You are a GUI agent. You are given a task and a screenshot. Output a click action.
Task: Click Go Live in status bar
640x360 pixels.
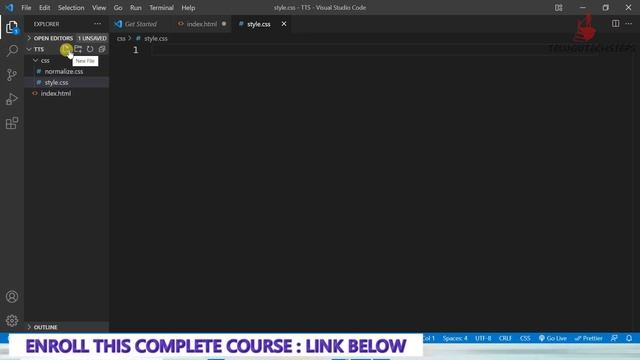pyautogui.click(x=553, y=338)
